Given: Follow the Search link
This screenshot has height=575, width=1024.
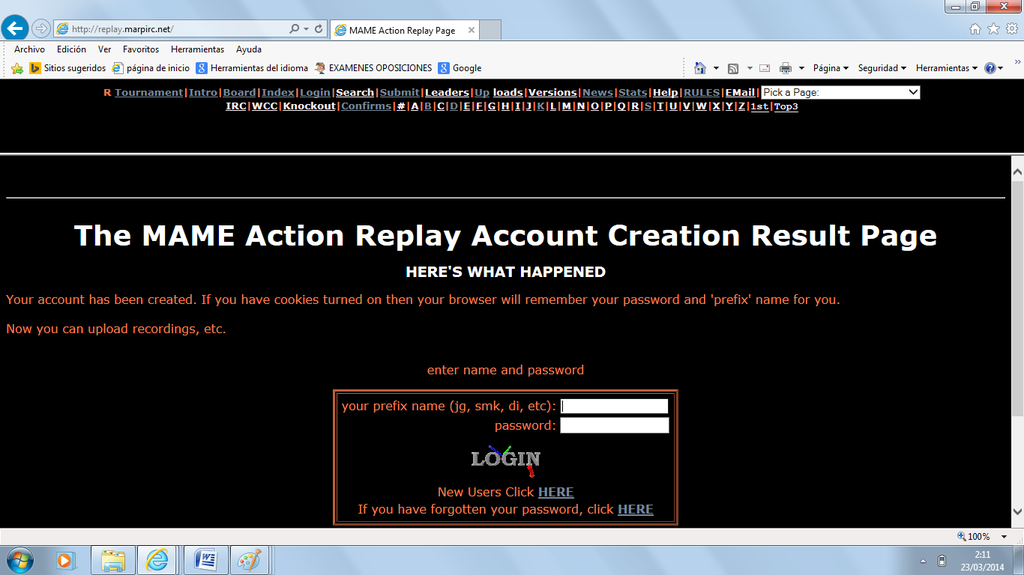Looking at the screenshot, I should [x=355, y=92].
